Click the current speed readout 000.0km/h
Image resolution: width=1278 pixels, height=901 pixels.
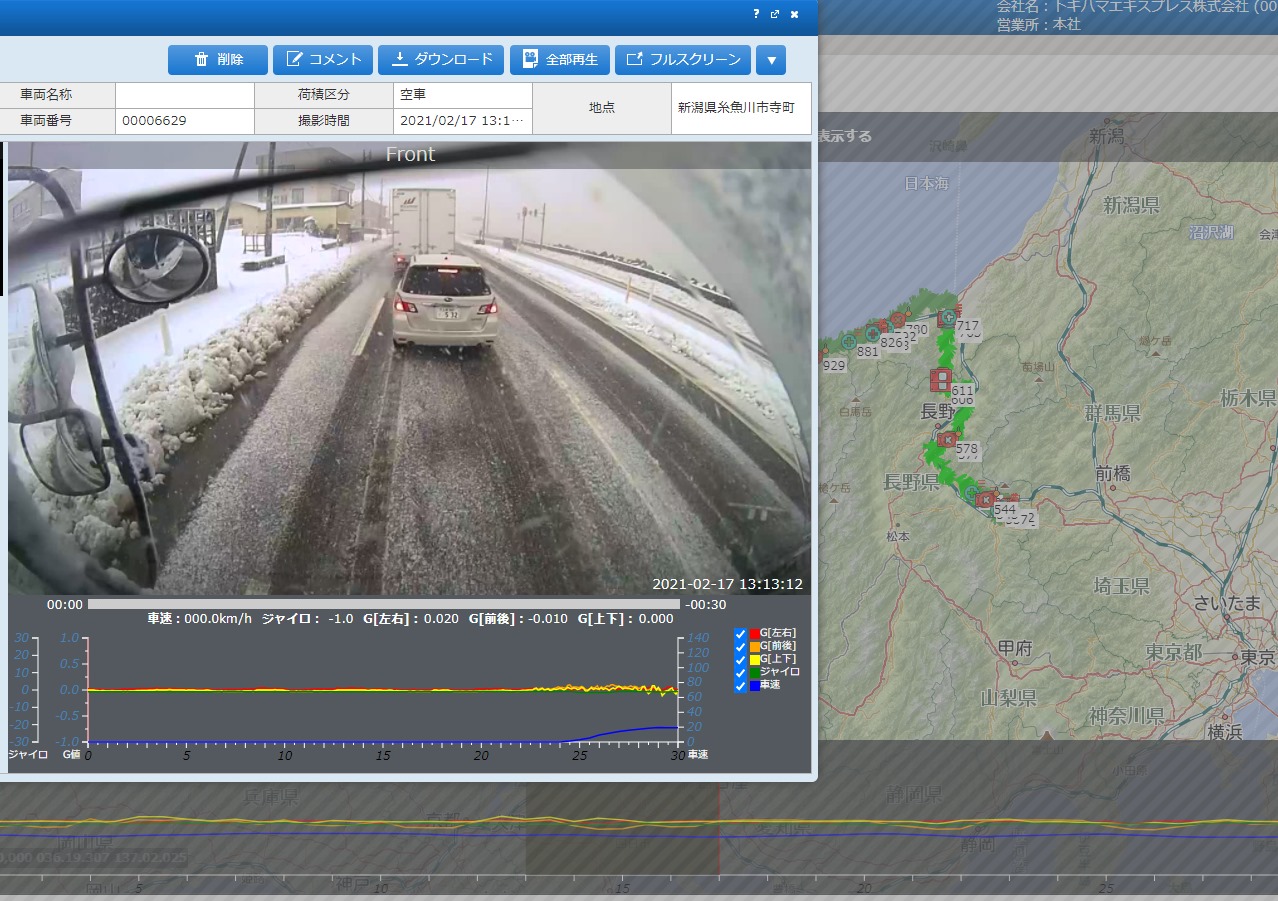219,619
